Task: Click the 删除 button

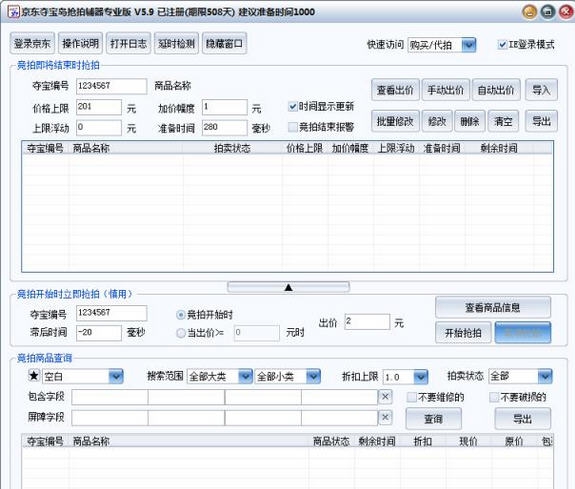Action: [x=470, y=121]
